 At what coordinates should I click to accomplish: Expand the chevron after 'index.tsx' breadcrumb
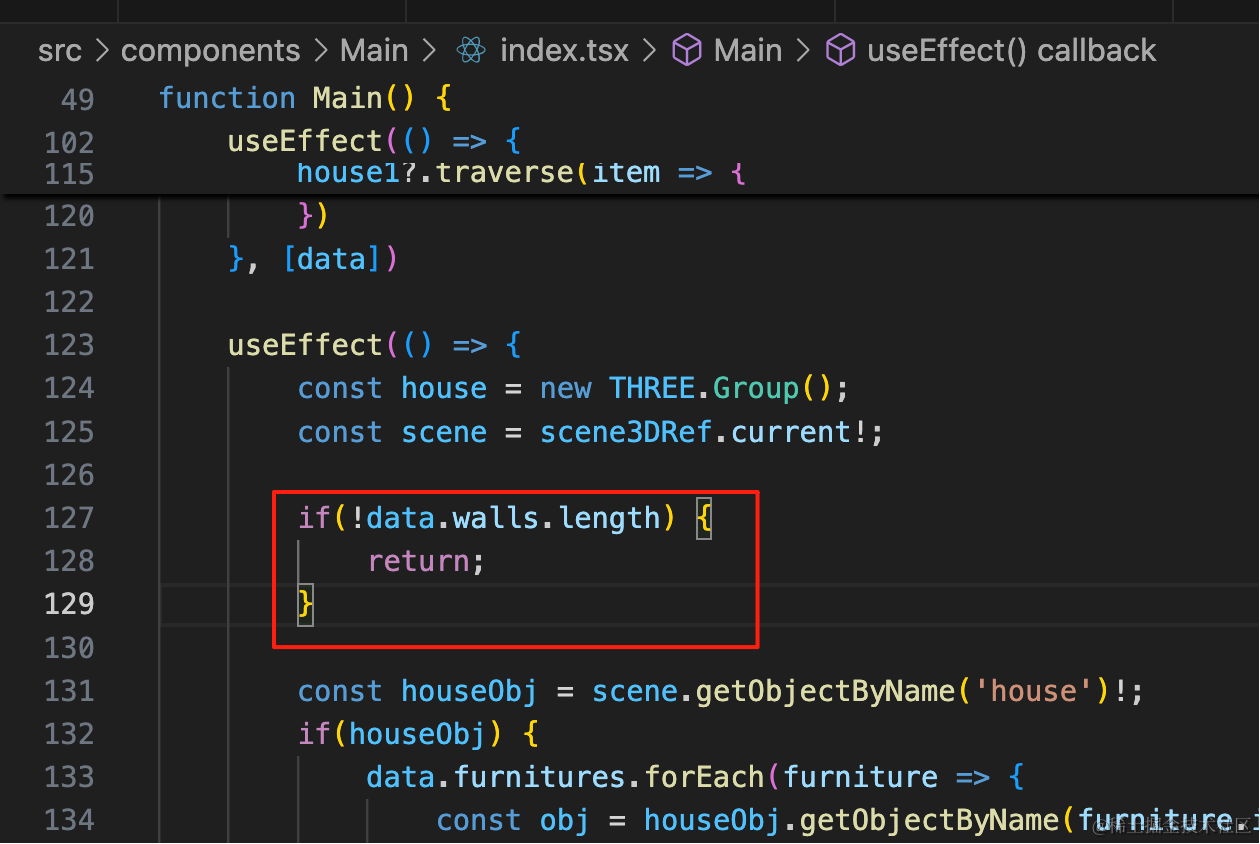[x=650, y=50]
